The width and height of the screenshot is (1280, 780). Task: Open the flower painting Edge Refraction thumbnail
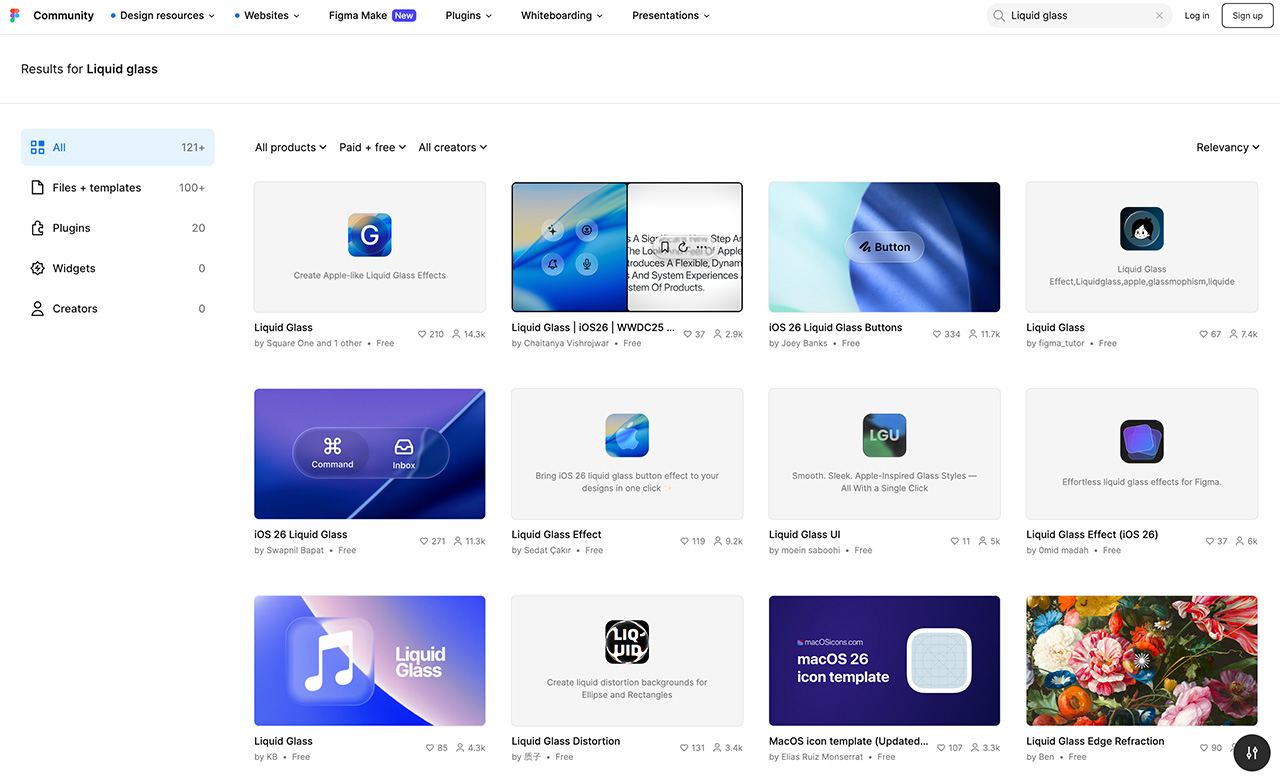tap(1142, 661)
